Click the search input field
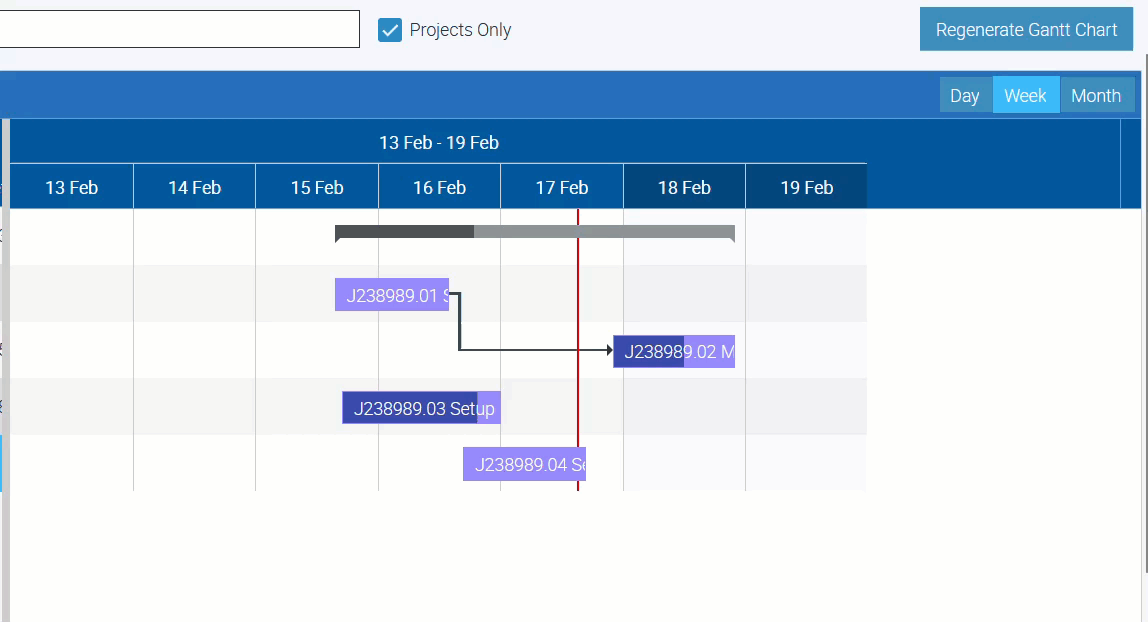Screen dimensions: 1148x622 tap(180, 29)
